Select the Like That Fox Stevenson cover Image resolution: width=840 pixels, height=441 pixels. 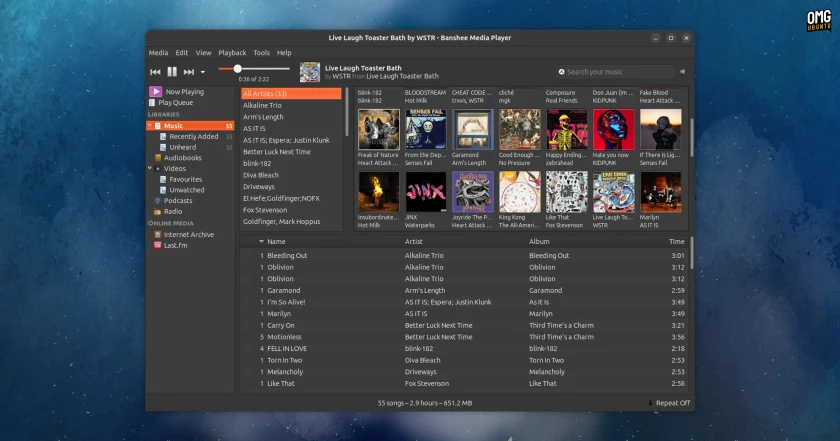click(x=567, y=192)
